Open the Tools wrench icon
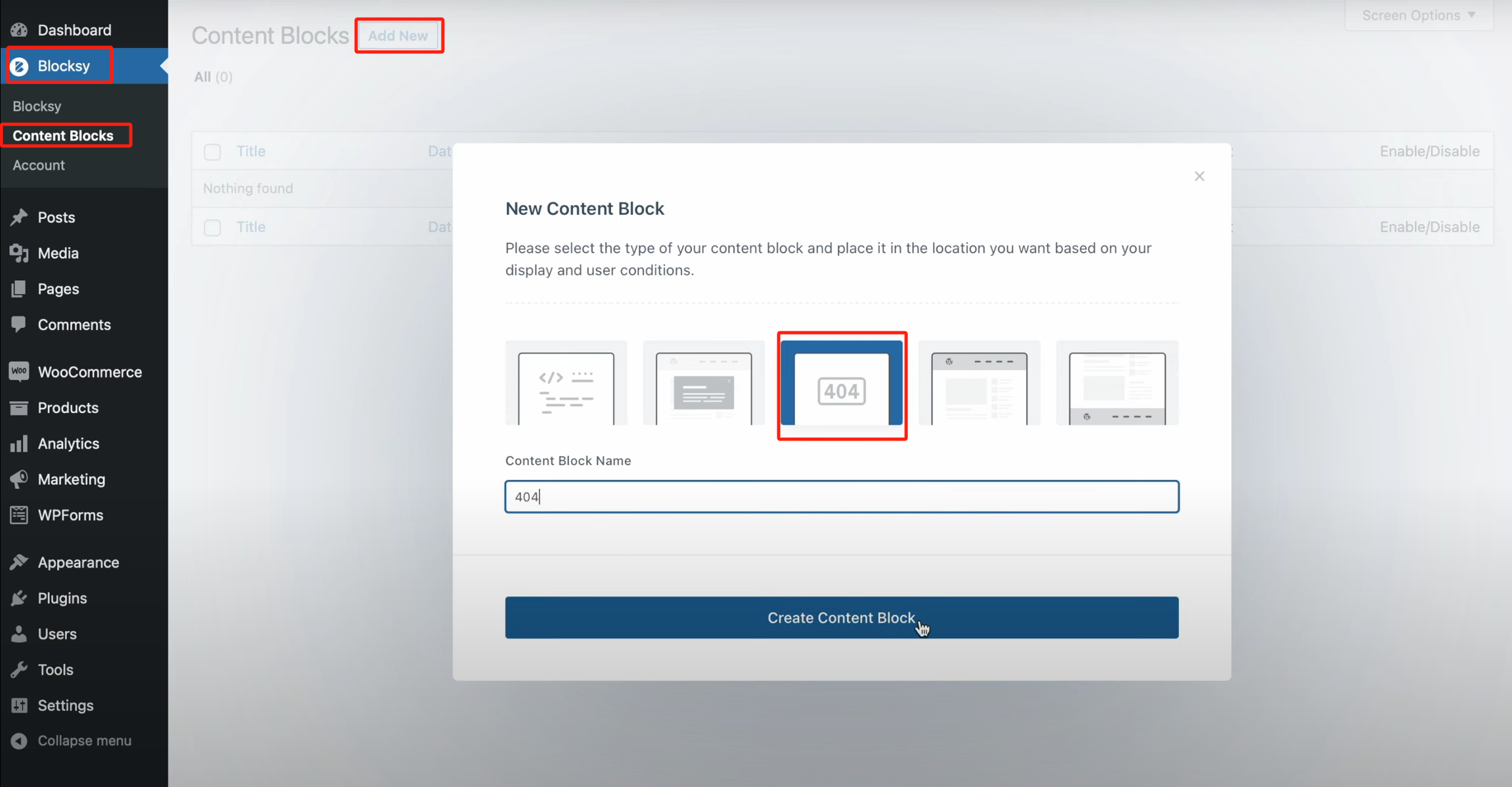This screenshot has width=1512, height=787. point(19,669)
